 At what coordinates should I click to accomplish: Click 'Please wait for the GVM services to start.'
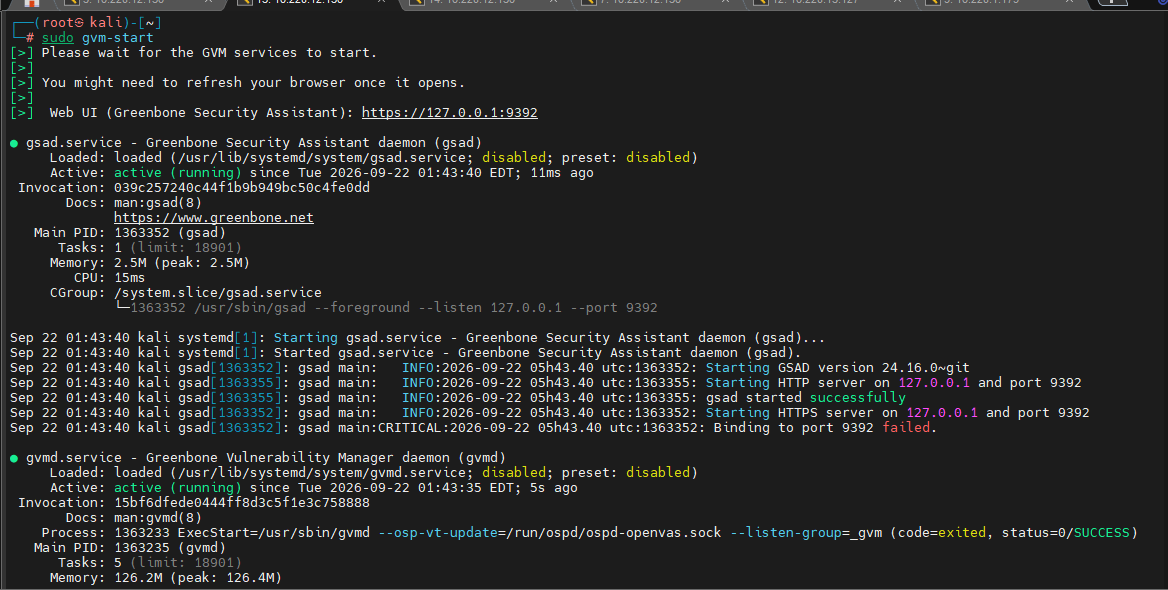(x=209, y=53)
